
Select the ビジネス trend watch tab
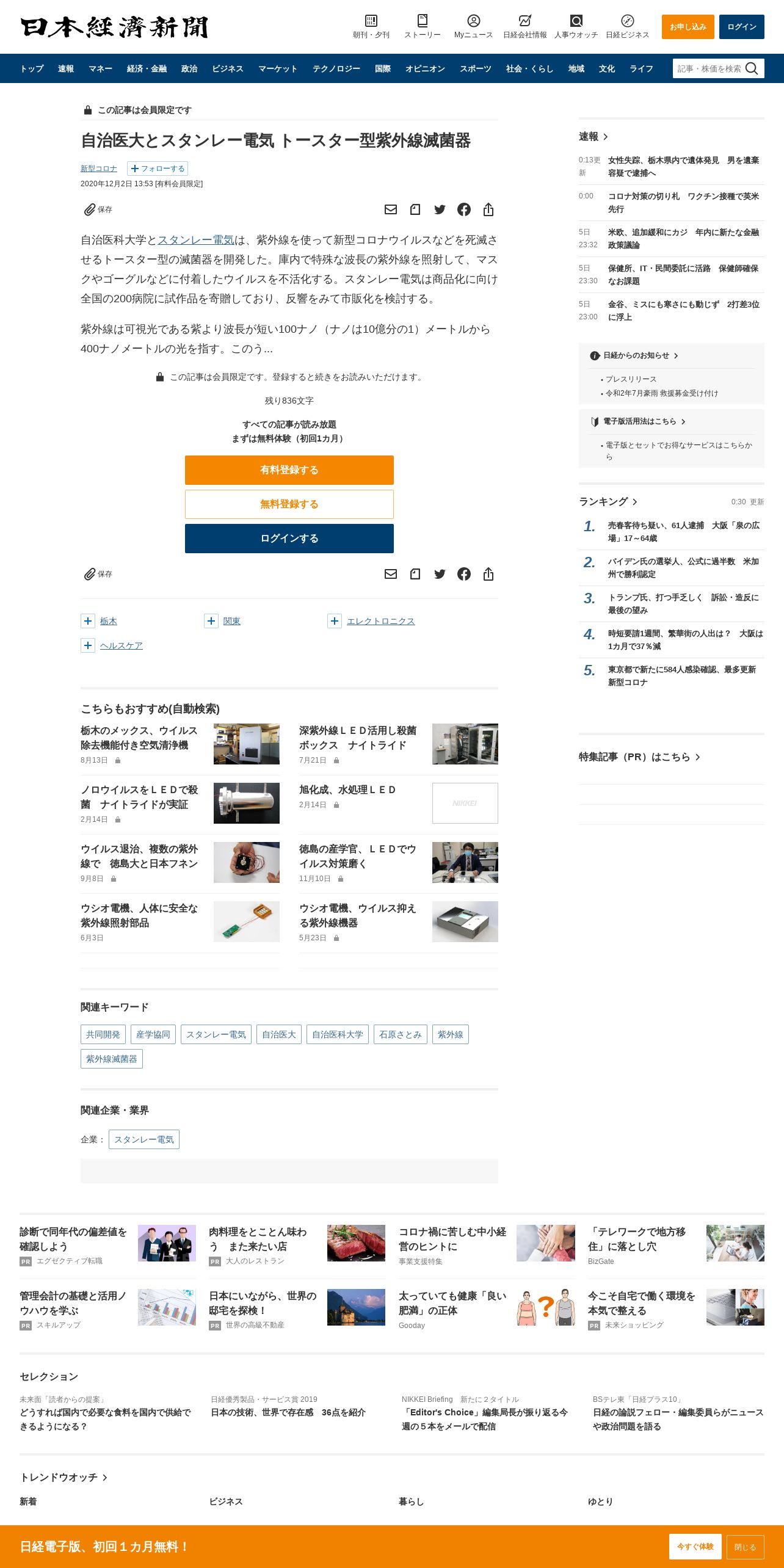(226, 1501)
